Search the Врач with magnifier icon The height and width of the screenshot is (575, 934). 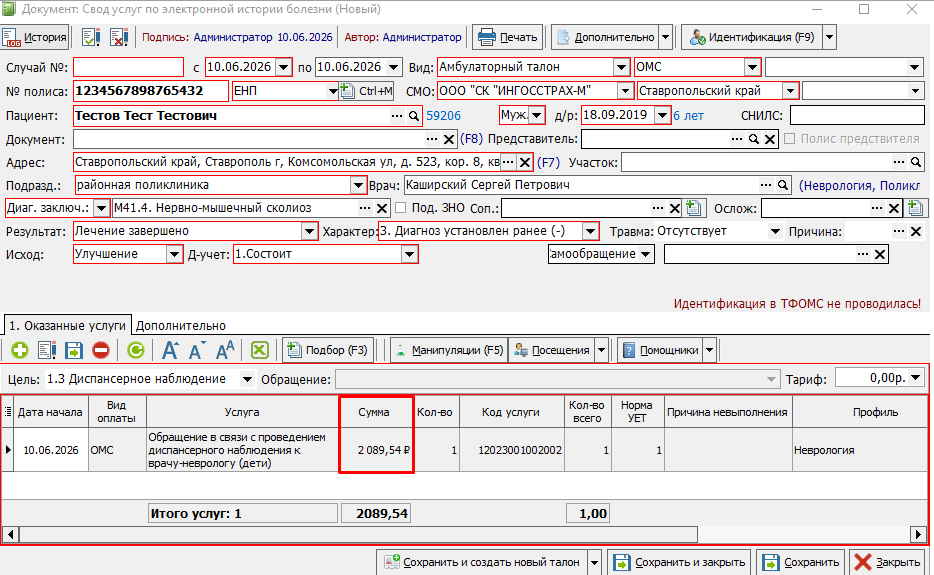coord(783,185)
